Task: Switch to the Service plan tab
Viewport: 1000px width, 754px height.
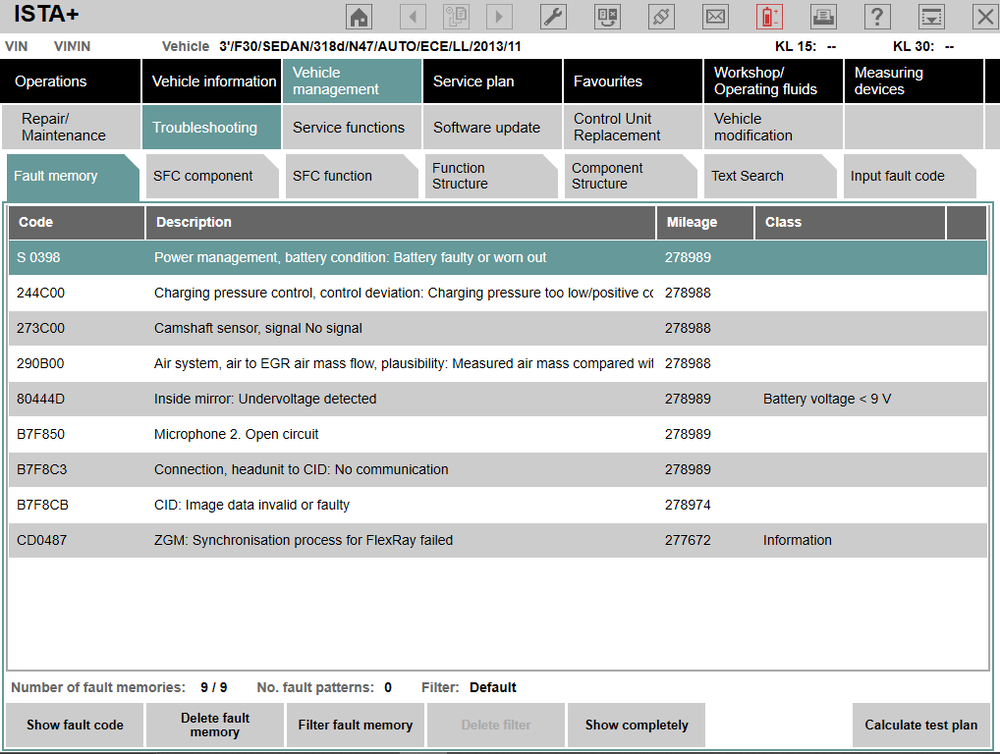Action: click(x=492, y=81)
